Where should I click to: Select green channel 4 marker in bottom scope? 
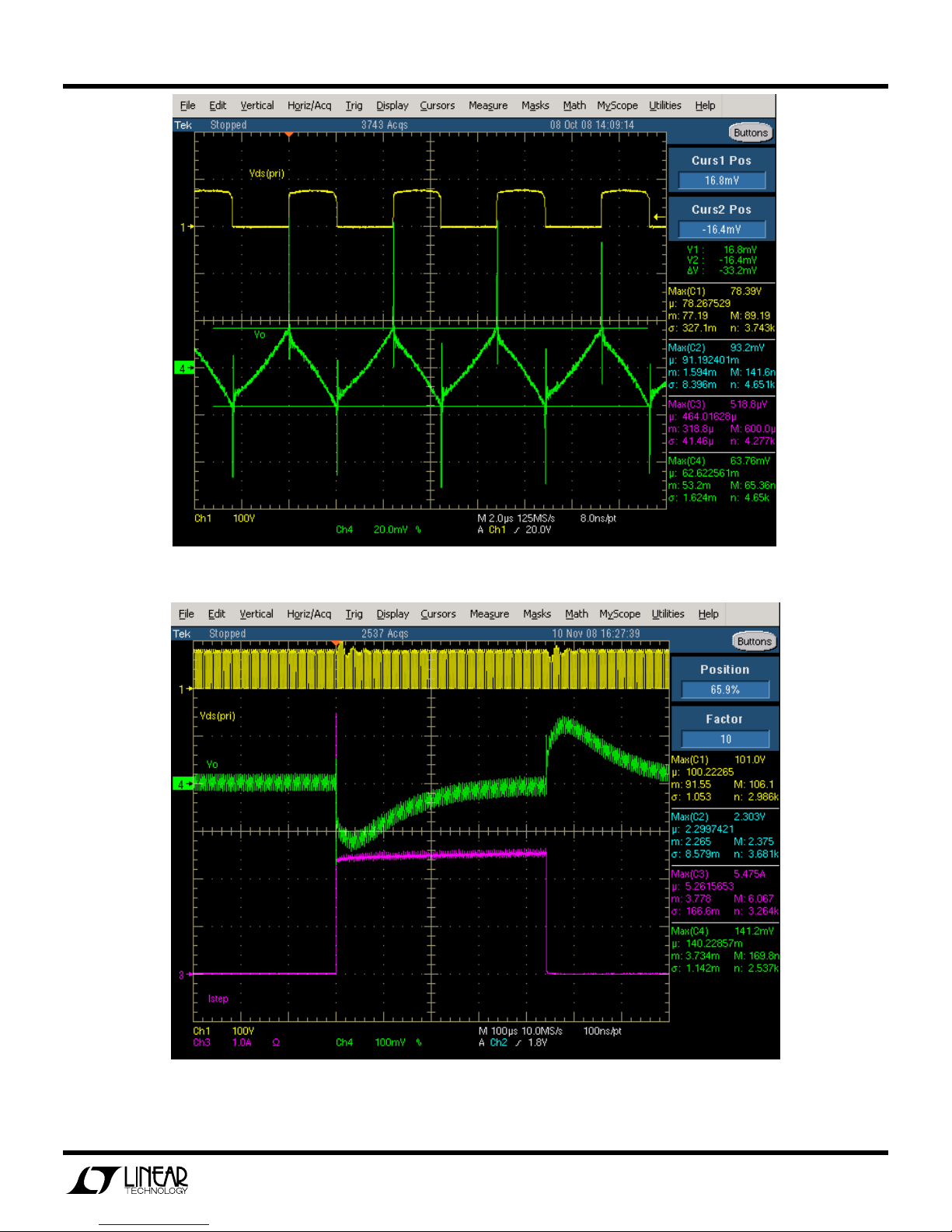pyautogui.click(x=183, y=784)
